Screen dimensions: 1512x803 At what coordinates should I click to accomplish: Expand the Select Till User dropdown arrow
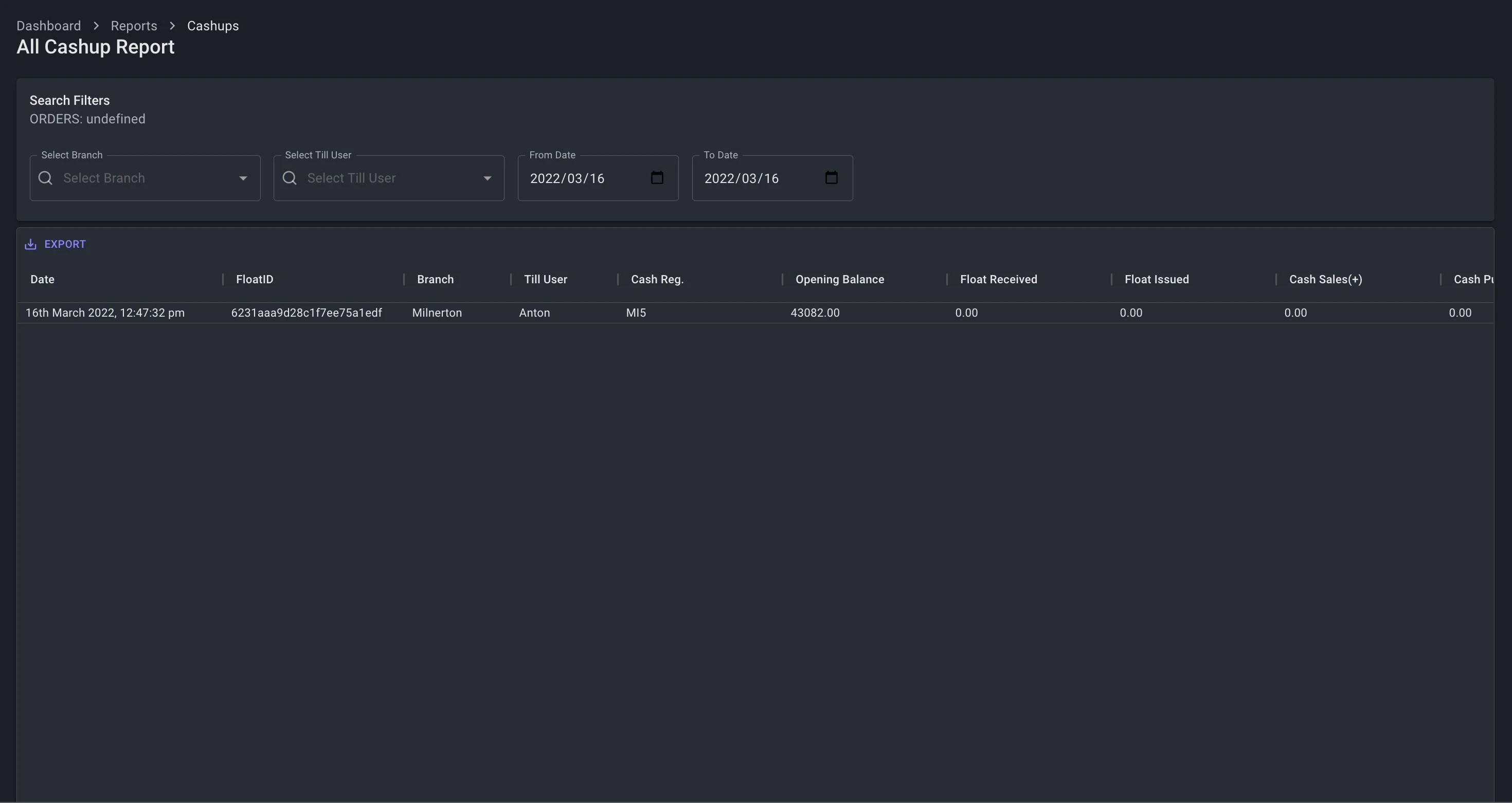tap(487, 178)
